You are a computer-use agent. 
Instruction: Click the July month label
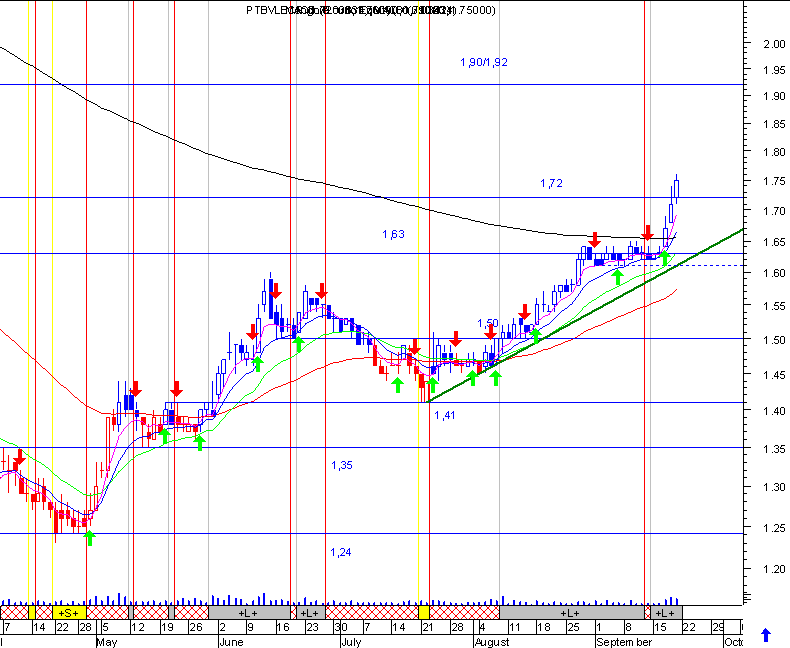(351, 642)
